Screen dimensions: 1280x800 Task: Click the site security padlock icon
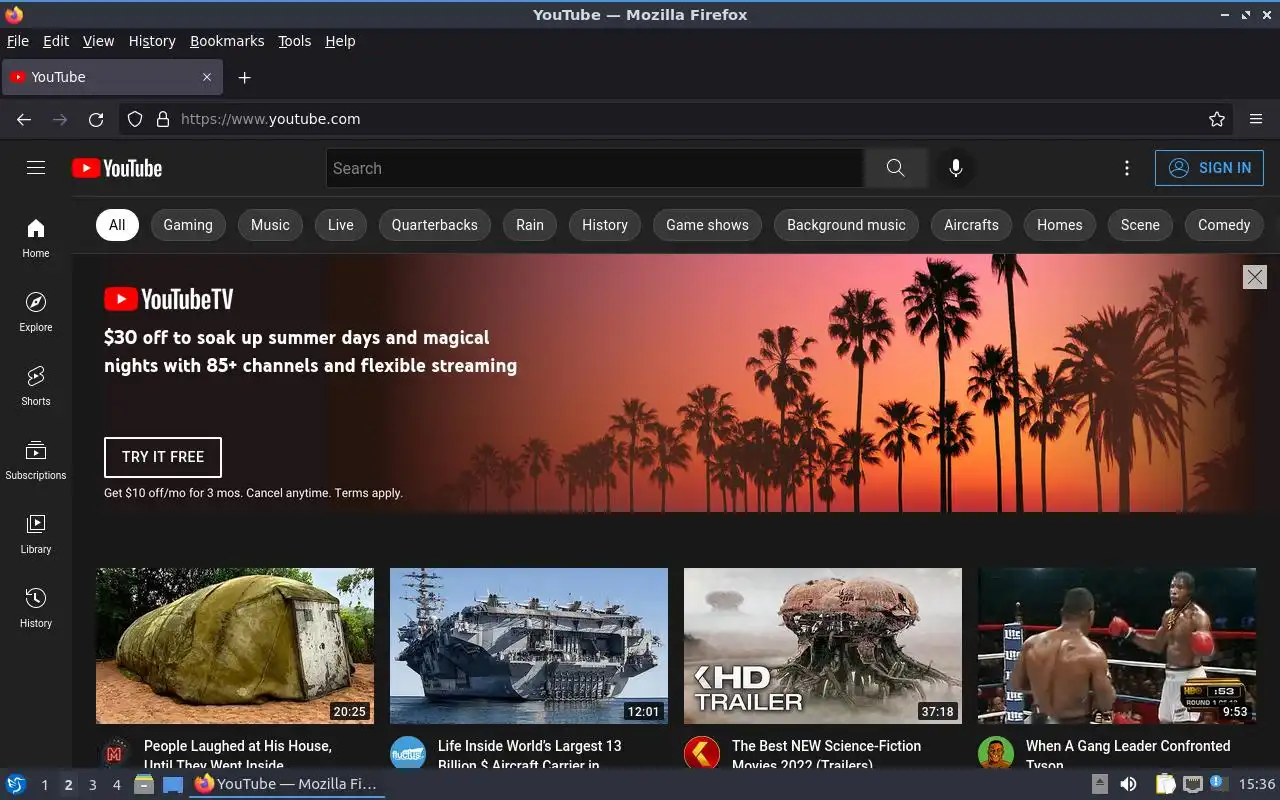(x=163, y=119)
